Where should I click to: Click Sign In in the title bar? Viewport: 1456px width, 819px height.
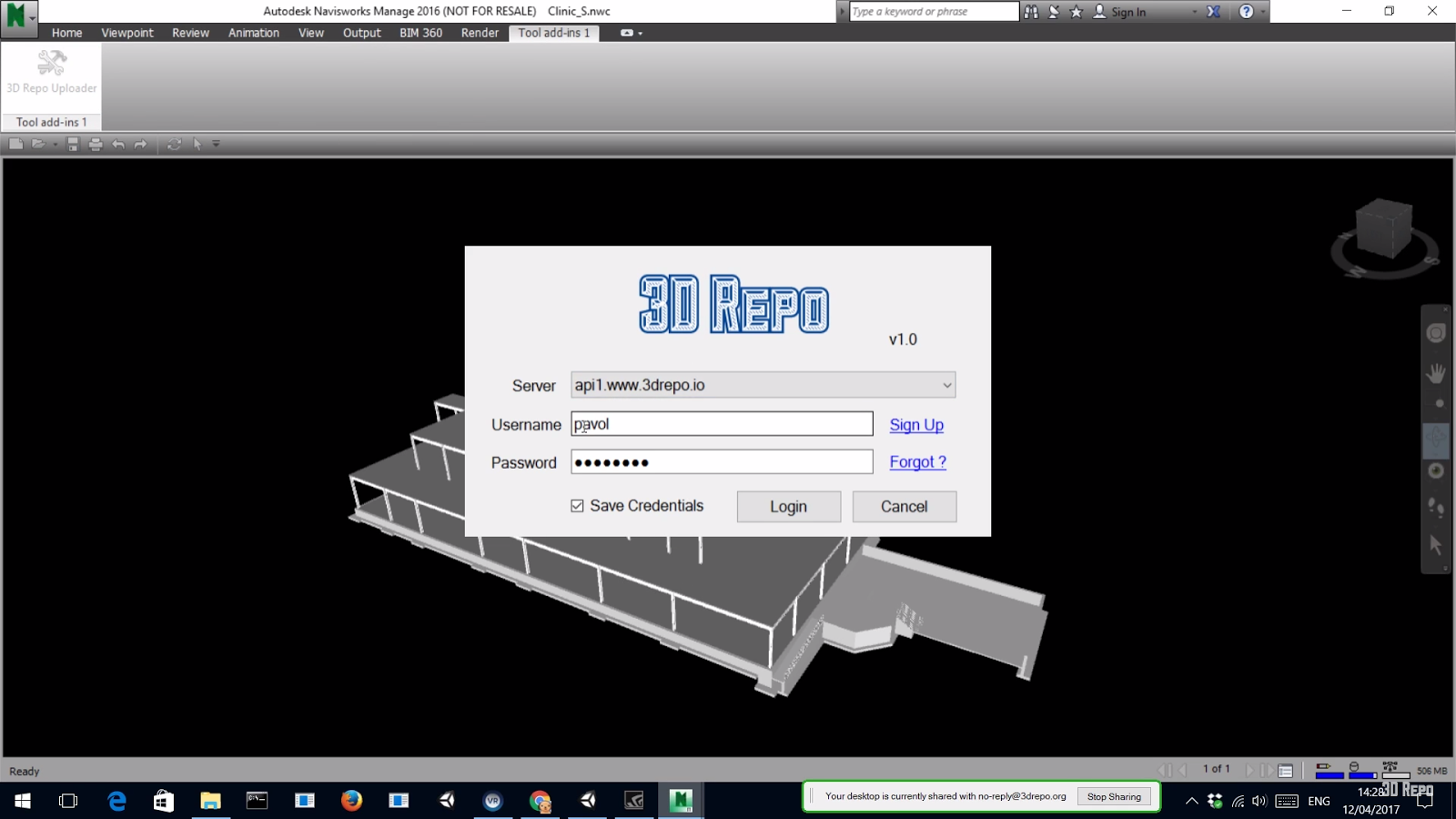[x=1128, y=12]
